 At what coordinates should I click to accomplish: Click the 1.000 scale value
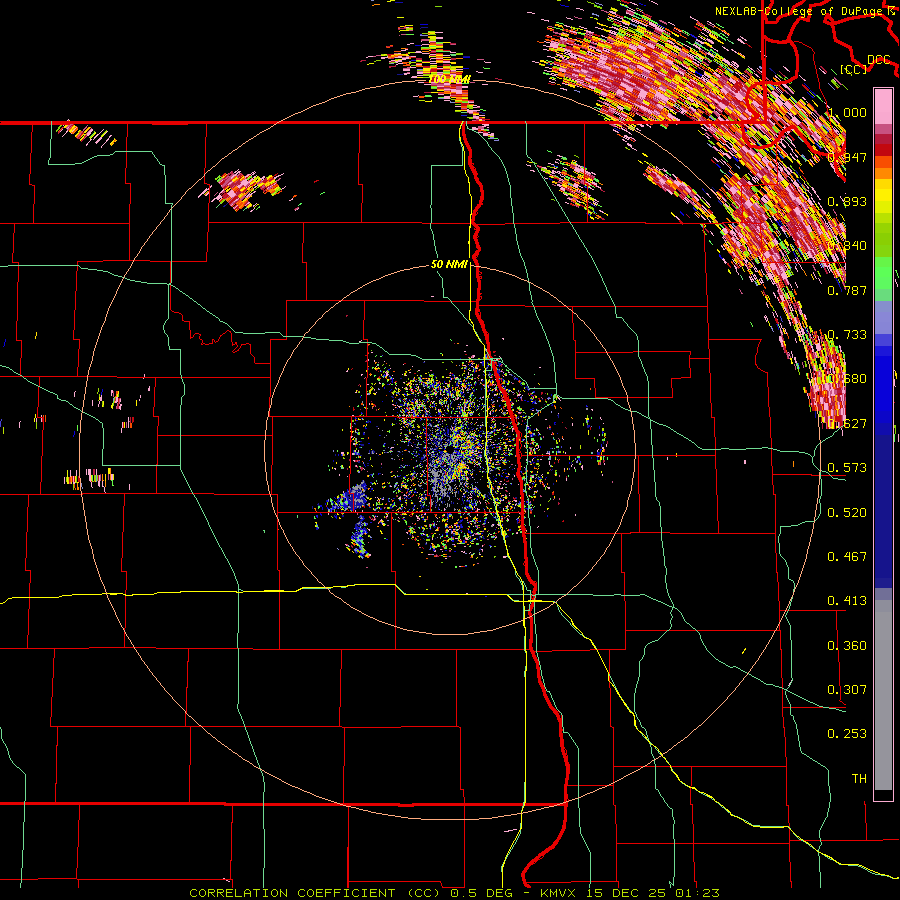click(847, 112)
